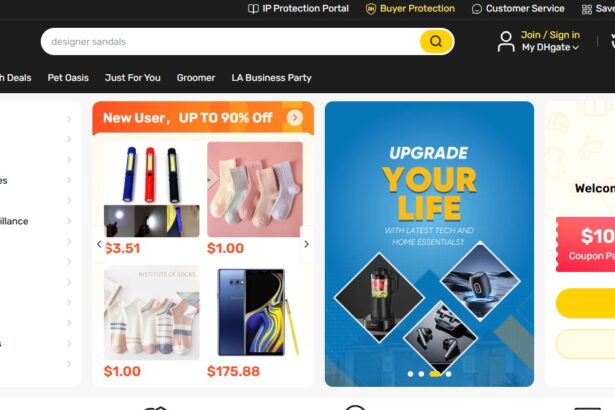Expand the Surveillance category chevron
Viewport: 615px width, 410px height.
69,221
